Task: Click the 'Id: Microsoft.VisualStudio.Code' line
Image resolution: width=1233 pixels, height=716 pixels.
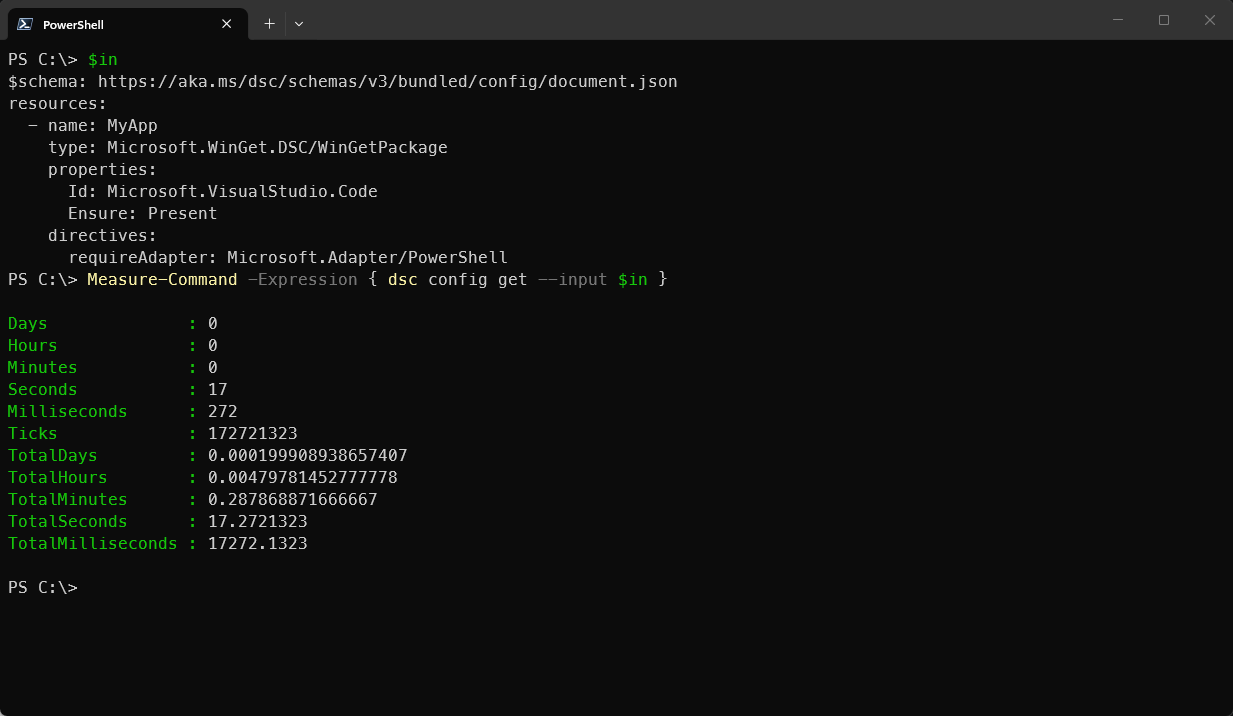Action: pos(223,191)
